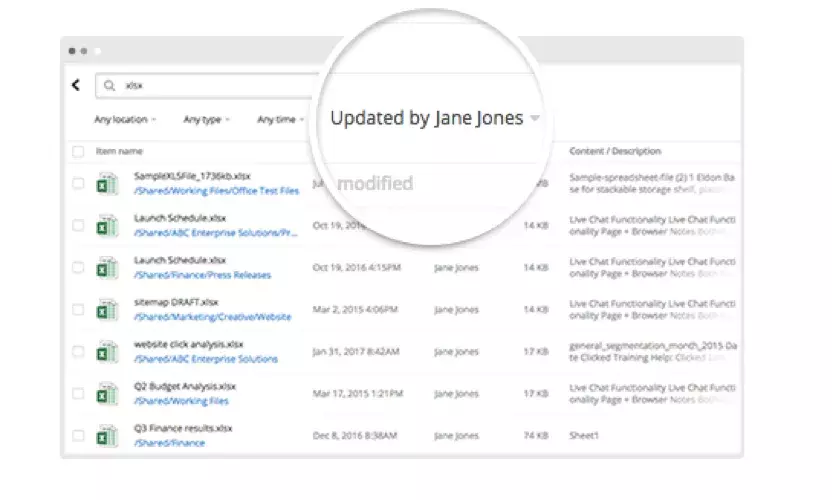Click the Excel icon of Q3 Finance results.xlsx
Image resolution: width=832 pixels, height=500 pixels.
click(107, 436)
